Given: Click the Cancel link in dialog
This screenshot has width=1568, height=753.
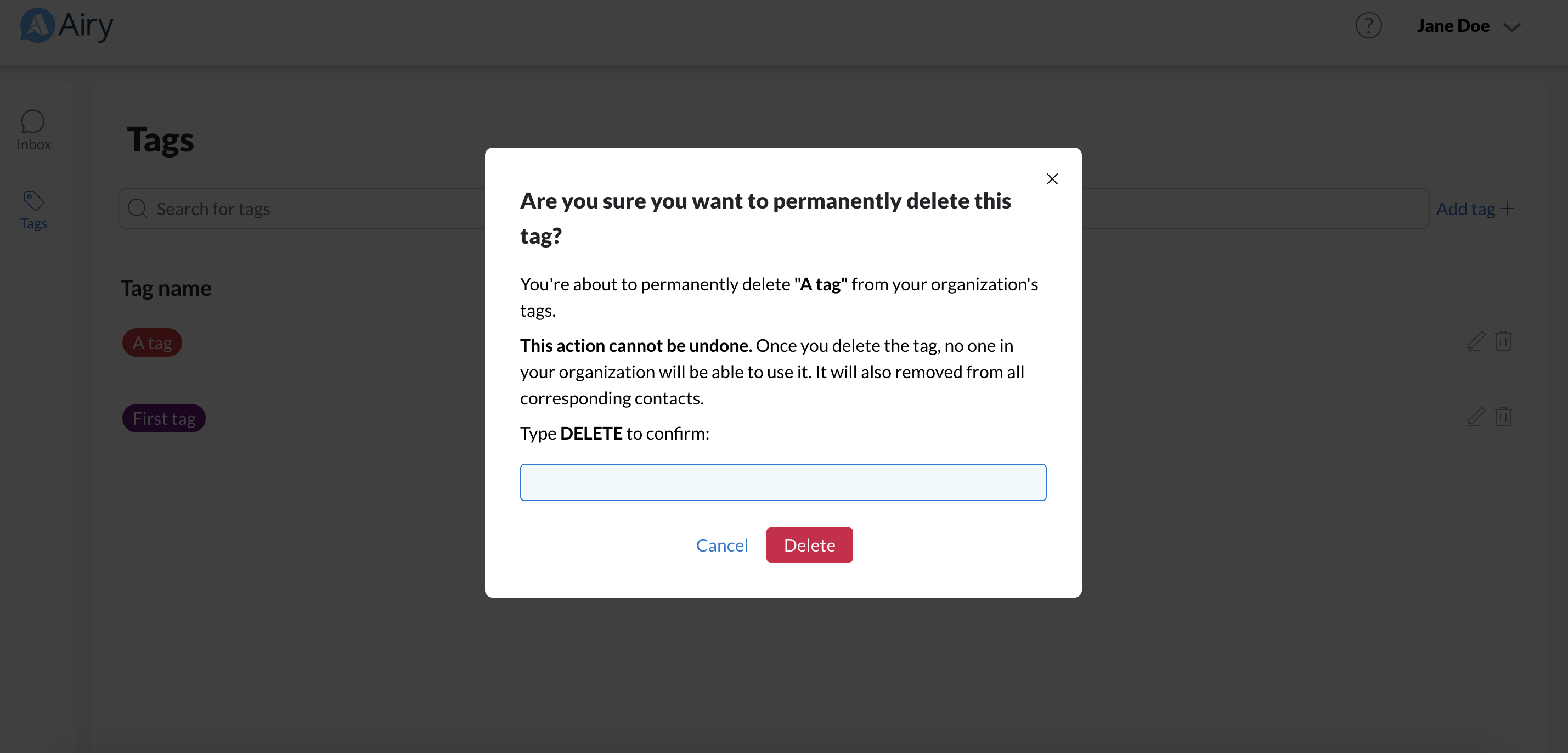Looking at the screenshot, I should 722,546.
